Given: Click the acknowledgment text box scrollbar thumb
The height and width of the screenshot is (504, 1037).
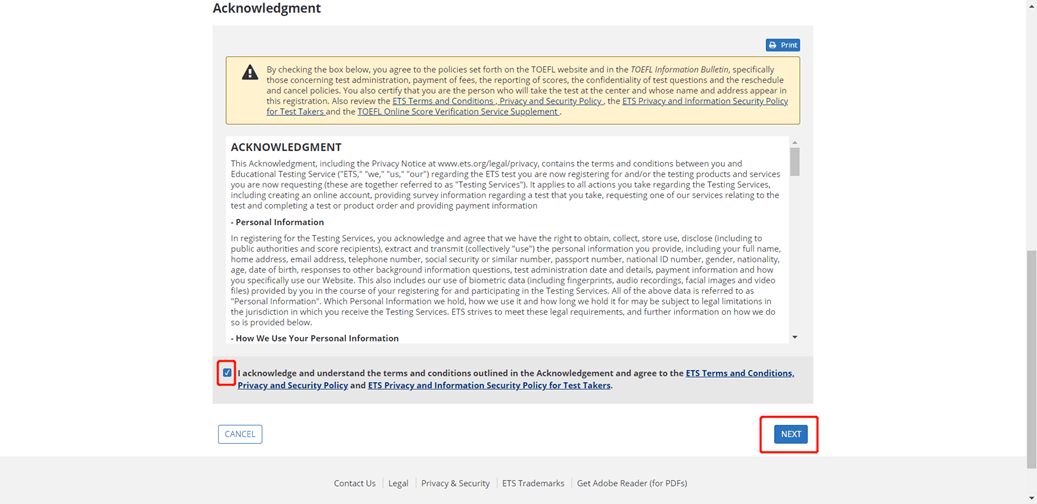Looking at the screenshot, I should 794,161.
